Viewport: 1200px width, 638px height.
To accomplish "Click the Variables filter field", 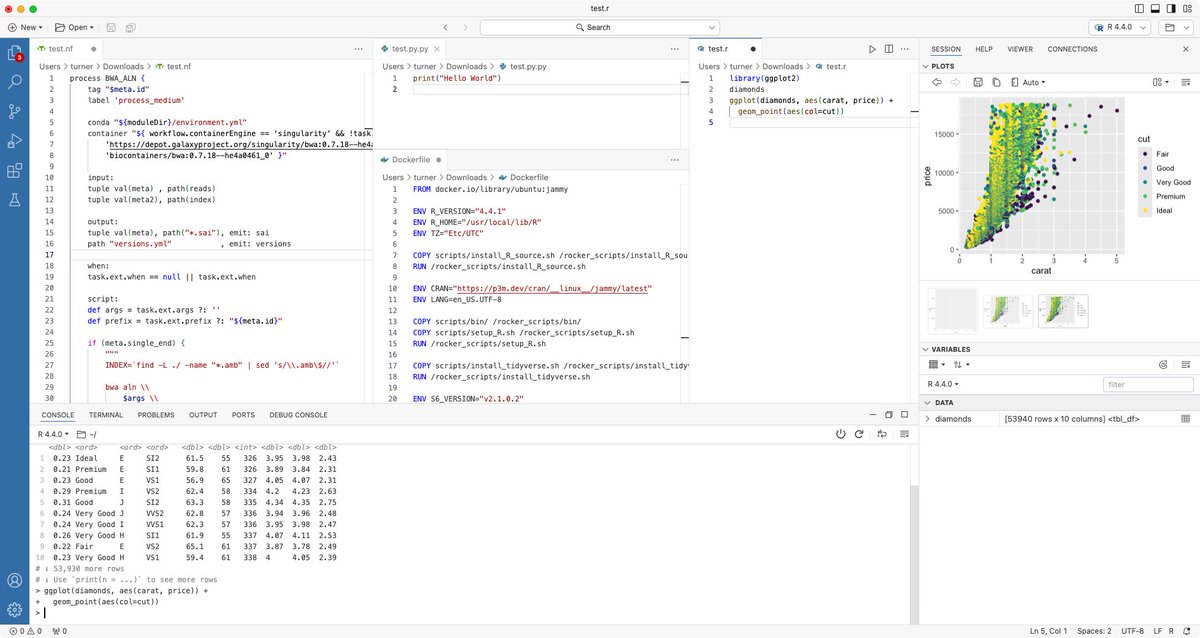I will [1149, 384].
